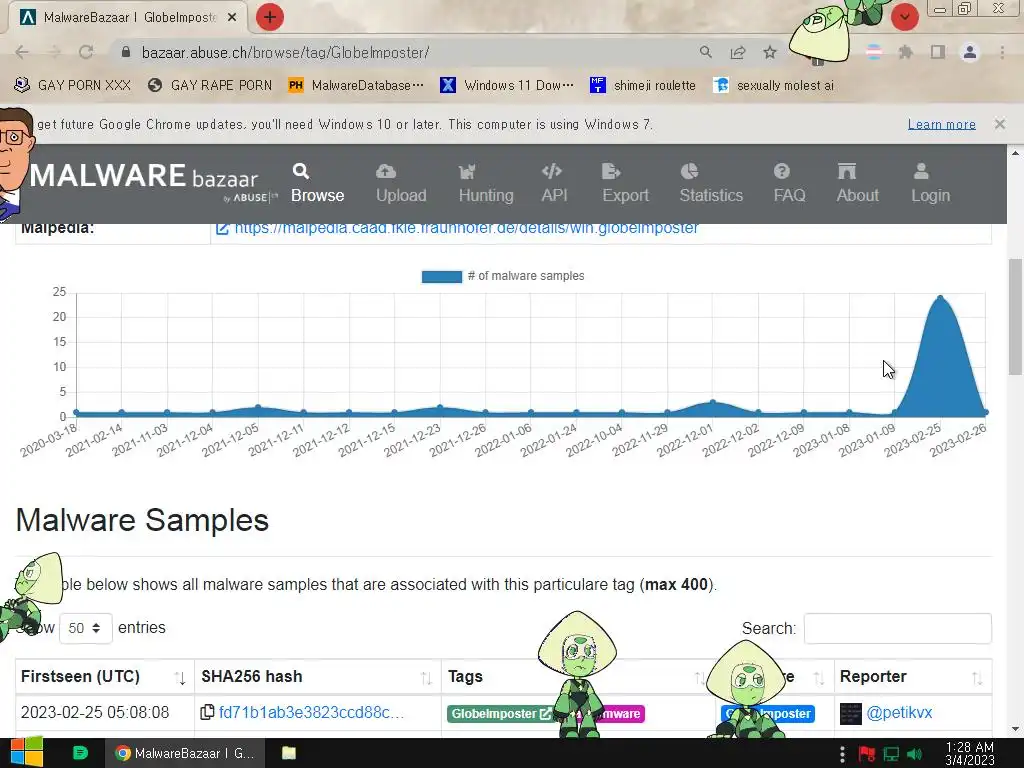Open the Chrome three-dot menu
This screenshot has height=768, width=1024.
[x=1002, y=52]
